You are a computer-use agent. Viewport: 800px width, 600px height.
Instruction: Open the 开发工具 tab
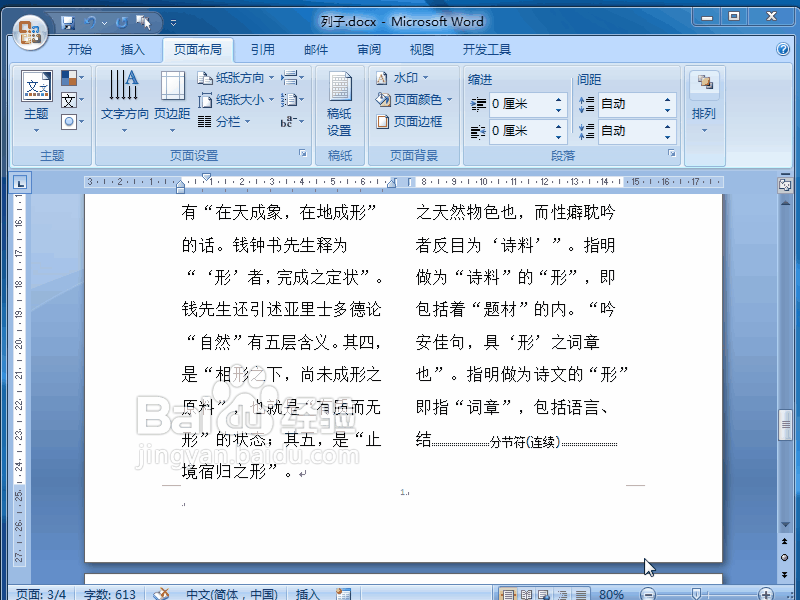pos(487,49)
